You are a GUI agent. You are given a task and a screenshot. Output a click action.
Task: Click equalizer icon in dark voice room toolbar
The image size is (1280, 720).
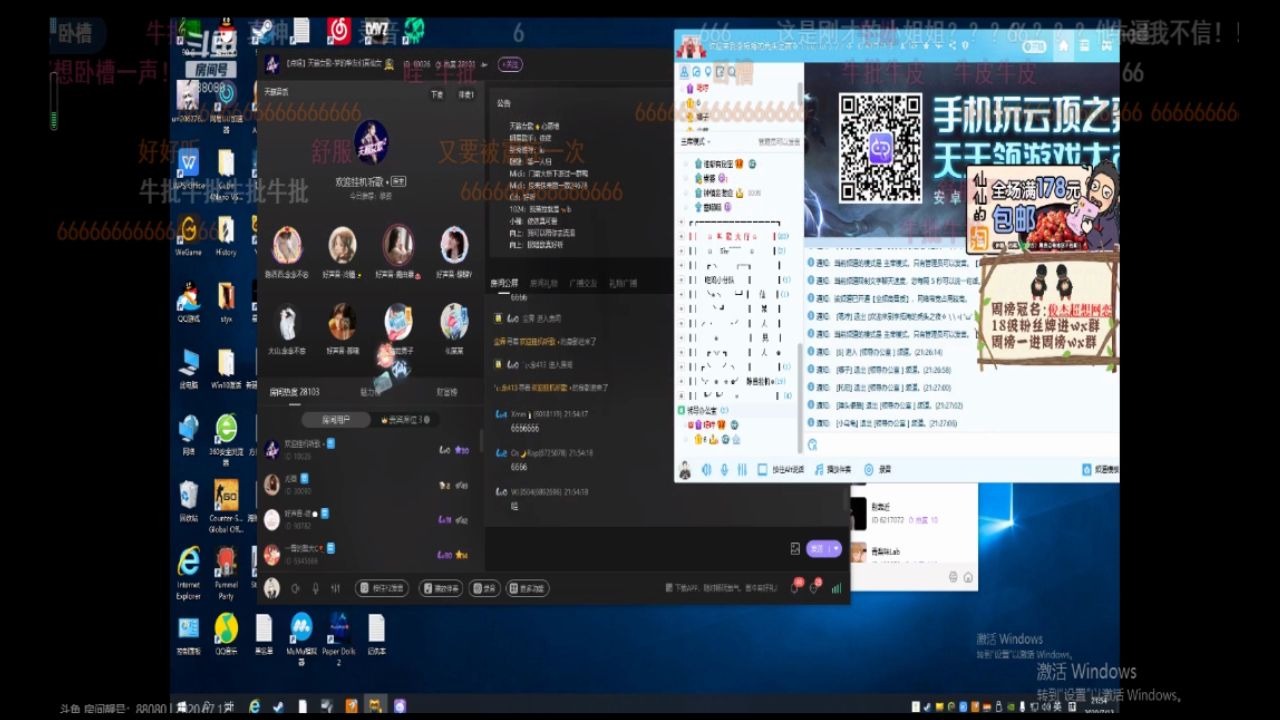[x=336, y=588]
